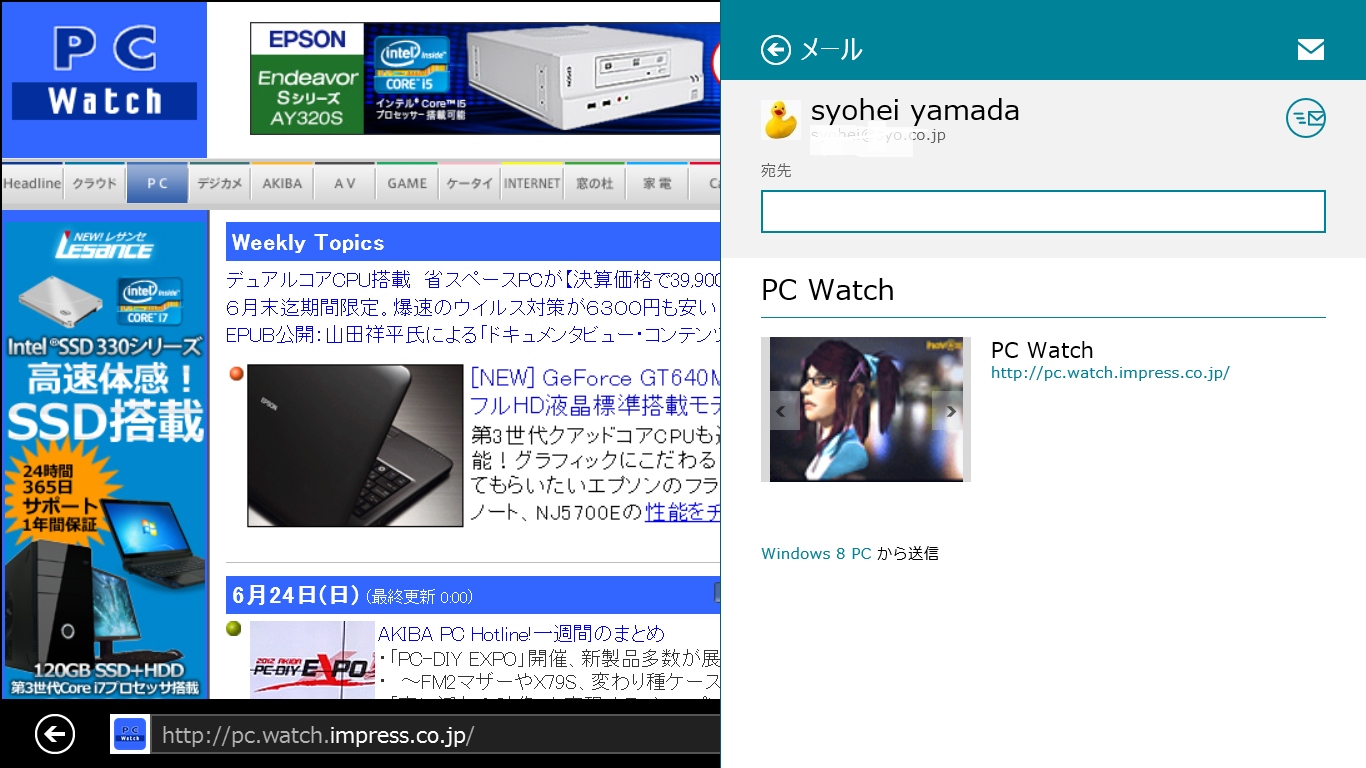Go back using the Mail panel back arrow
Screen dimensions: 1366x768
776,50
